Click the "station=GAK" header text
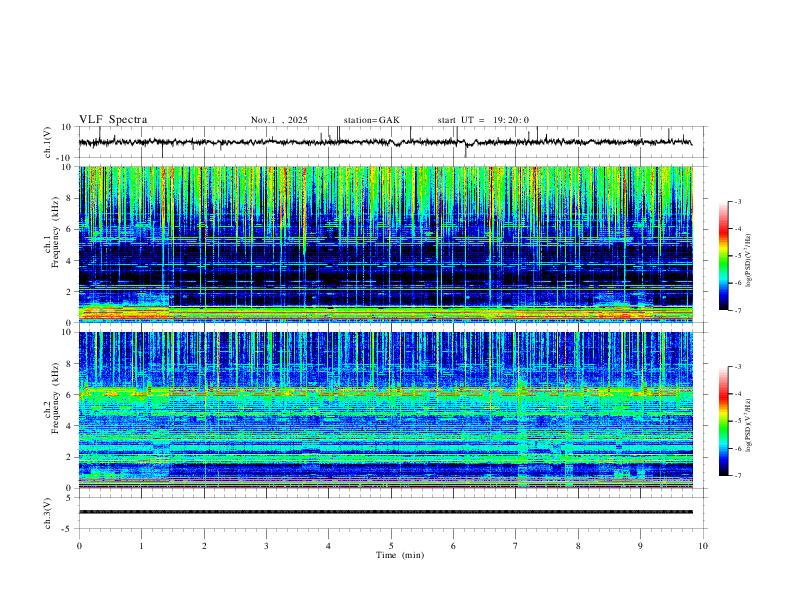The image size is (792, 612). click(x=371, y=120)
